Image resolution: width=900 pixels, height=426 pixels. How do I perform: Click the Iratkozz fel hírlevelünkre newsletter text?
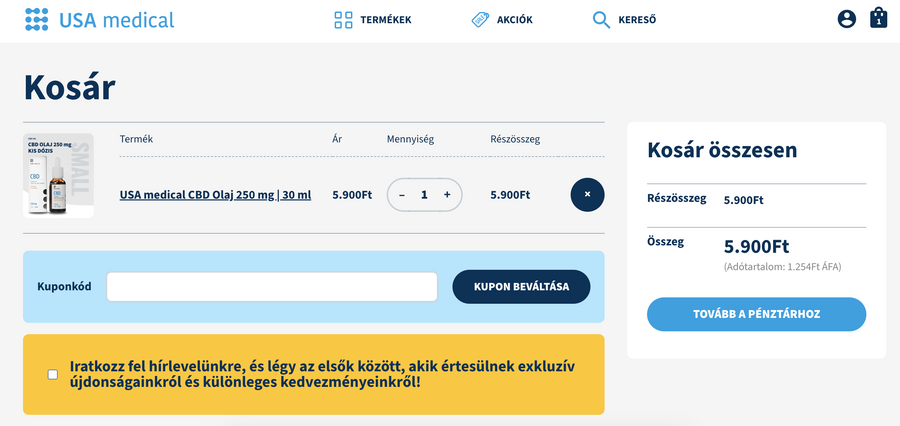point(323,374)
